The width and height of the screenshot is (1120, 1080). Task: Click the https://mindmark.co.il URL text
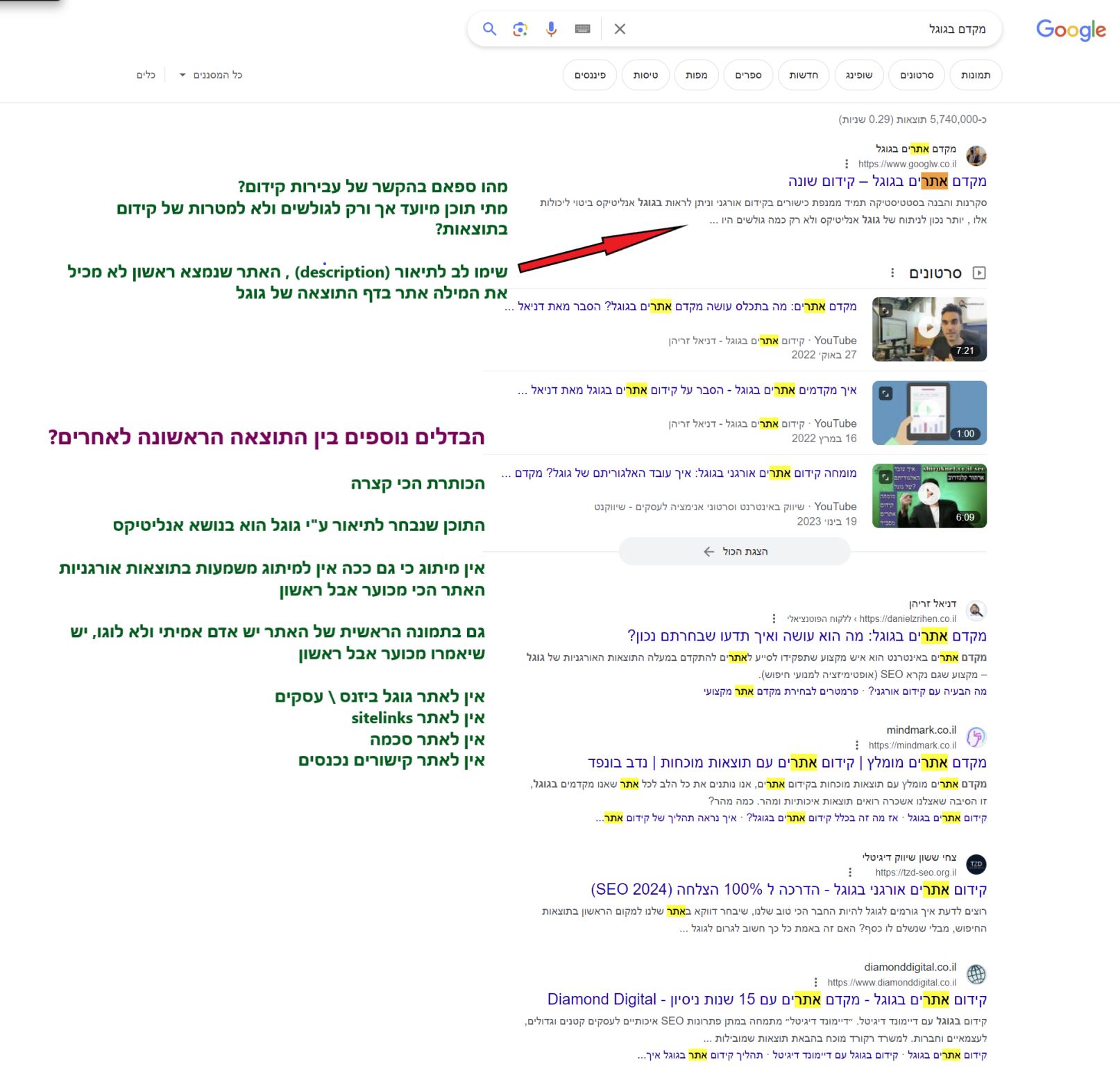(913, 745)
